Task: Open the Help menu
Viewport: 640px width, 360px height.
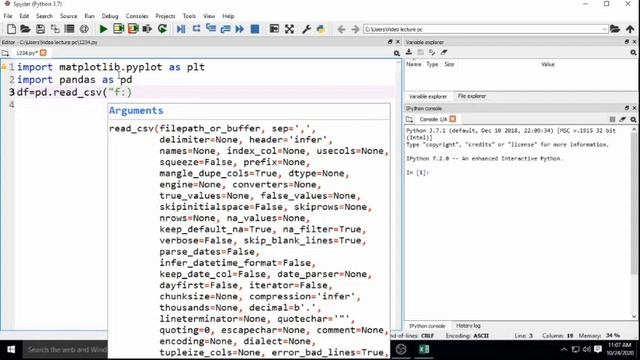Action: [x=228, y=16]
